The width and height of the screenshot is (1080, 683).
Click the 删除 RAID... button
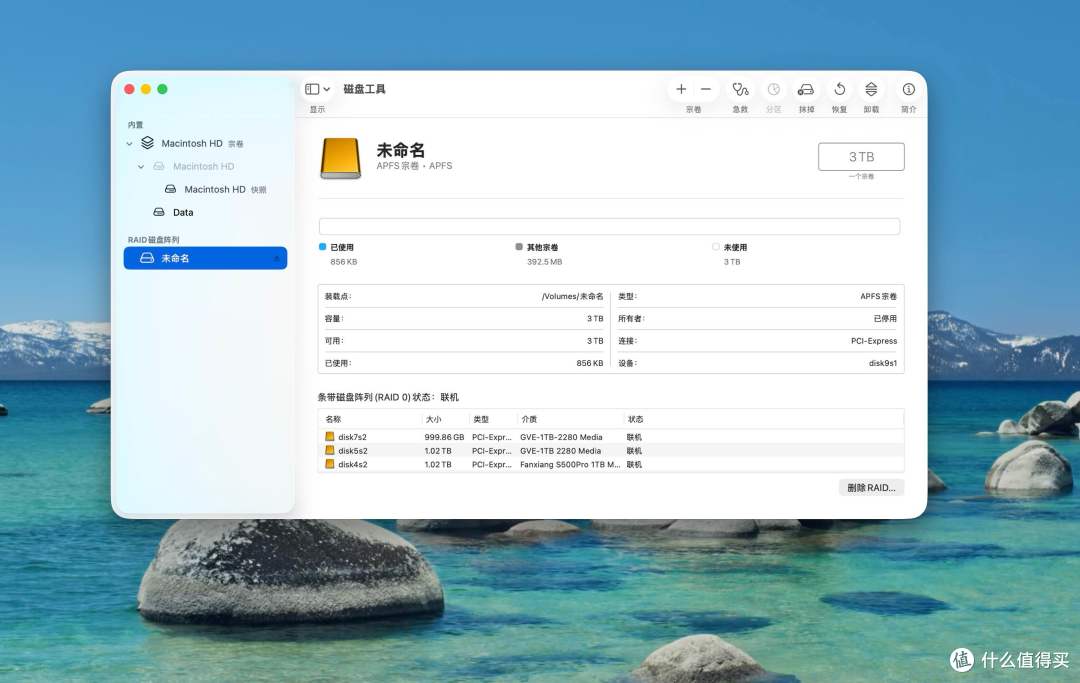tap(871, 487)
